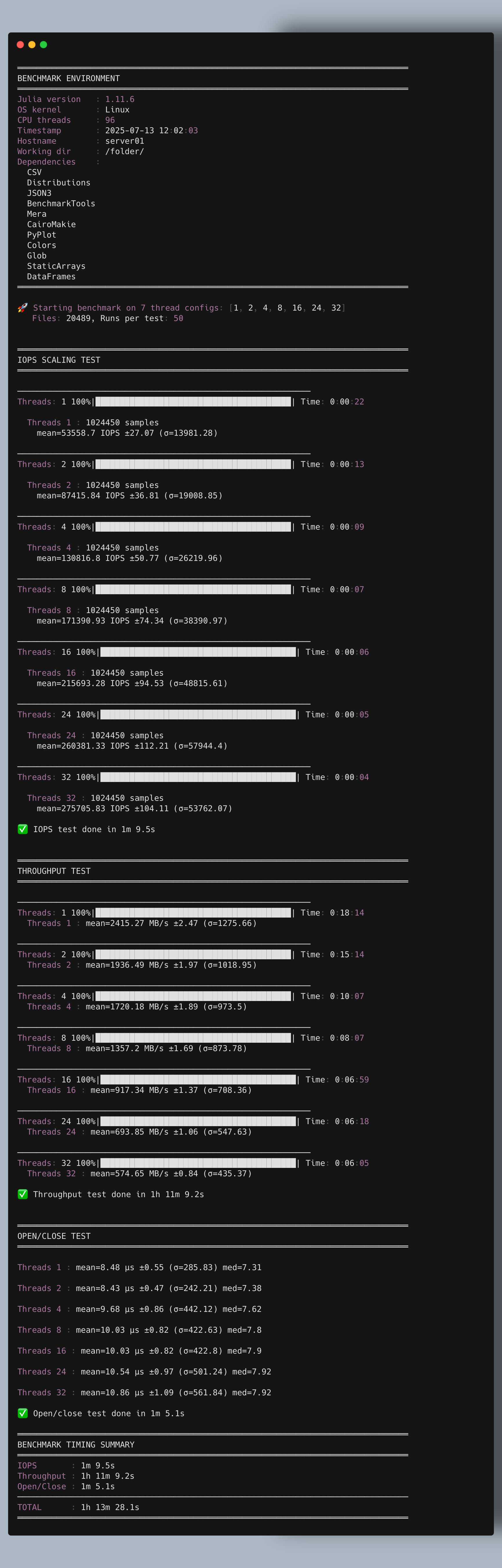Click the IOPS SCALING TEST heading

[x=59, y=360]
